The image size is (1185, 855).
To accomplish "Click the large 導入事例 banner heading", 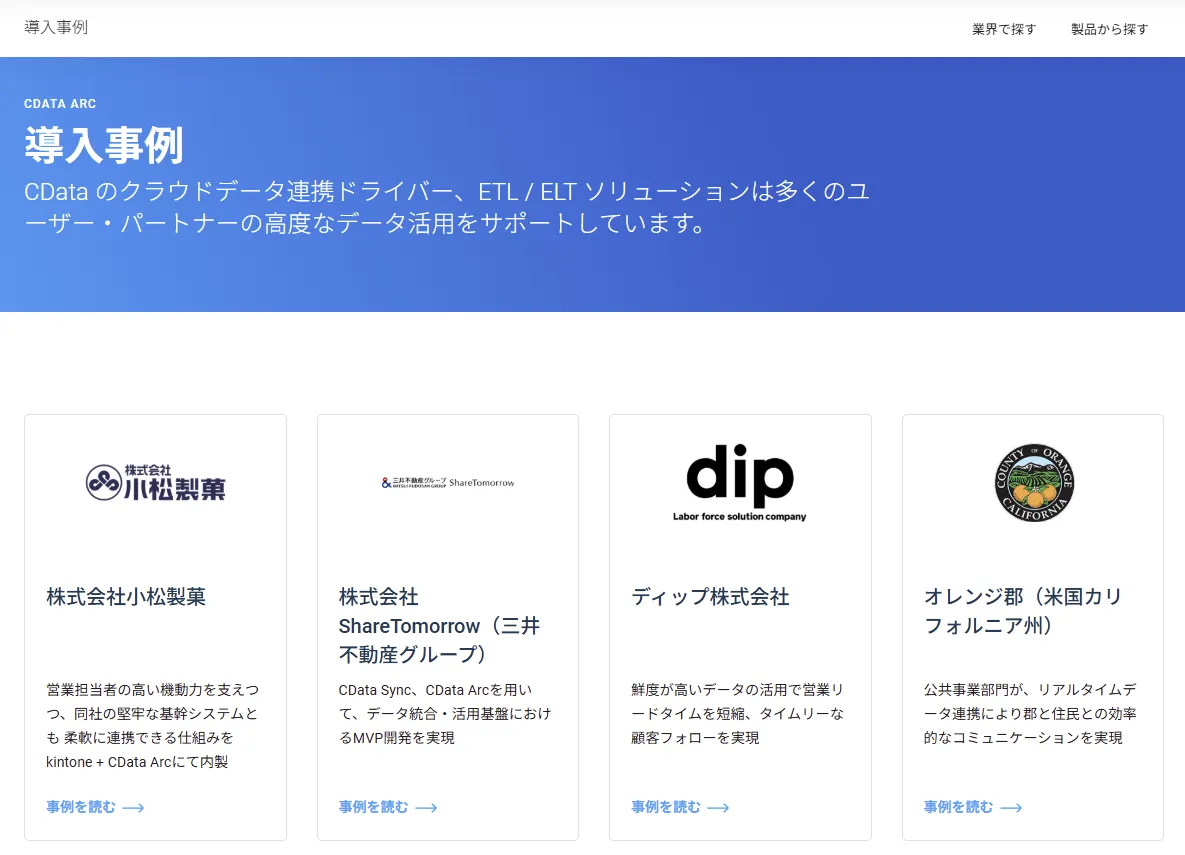I will (x=104, y=144).
